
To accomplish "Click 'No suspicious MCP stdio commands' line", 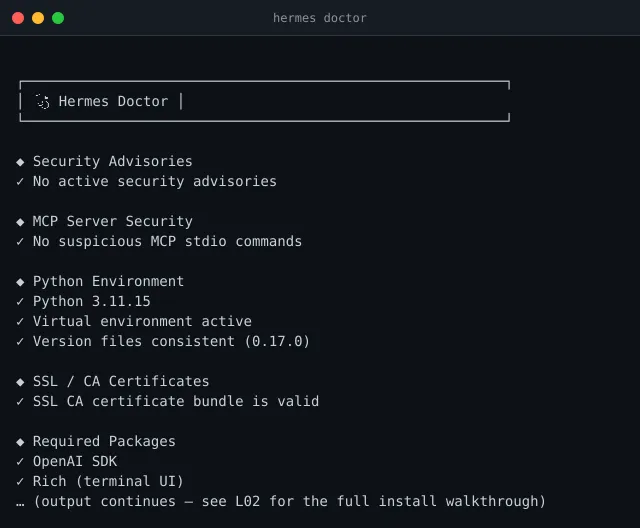I will coord(167,242).
